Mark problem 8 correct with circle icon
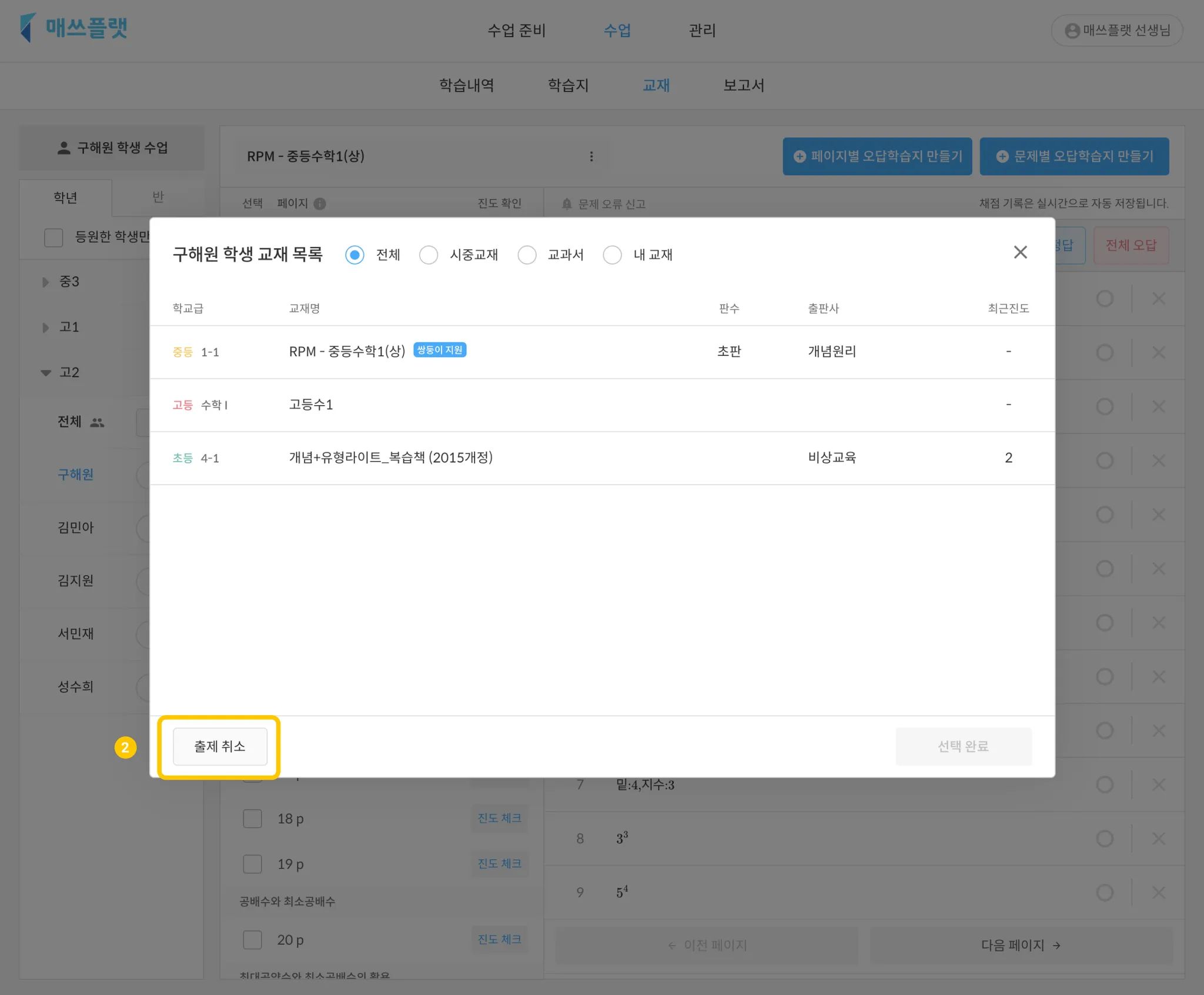The image size is (1204, 995). coord(1105,839)
